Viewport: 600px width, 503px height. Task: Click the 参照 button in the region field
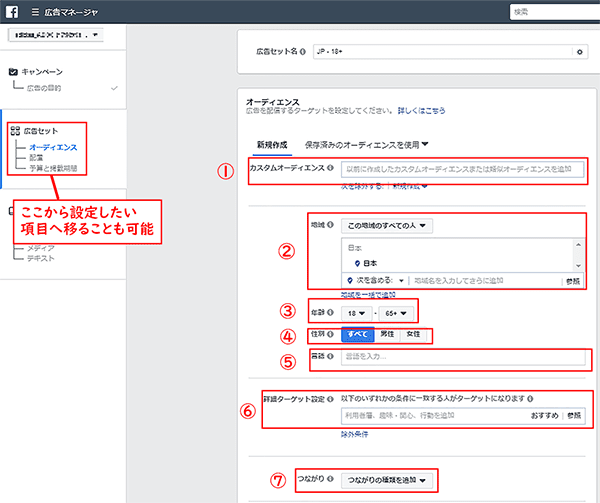(x=573, y=282)
